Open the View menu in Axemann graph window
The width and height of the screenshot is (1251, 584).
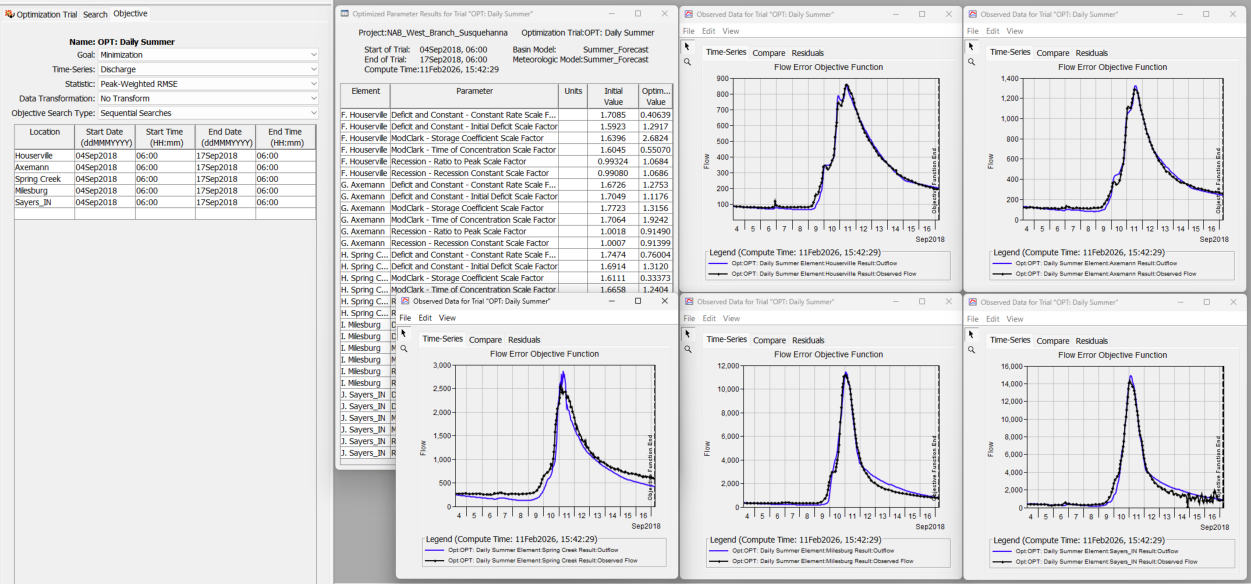coord(1015,31)
